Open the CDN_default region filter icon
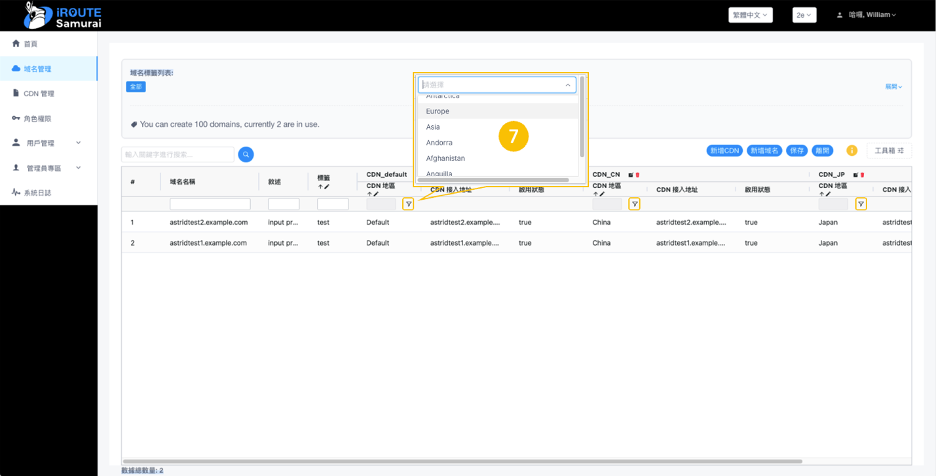Screen dimensions: 936x476 [x=408, y=204]
